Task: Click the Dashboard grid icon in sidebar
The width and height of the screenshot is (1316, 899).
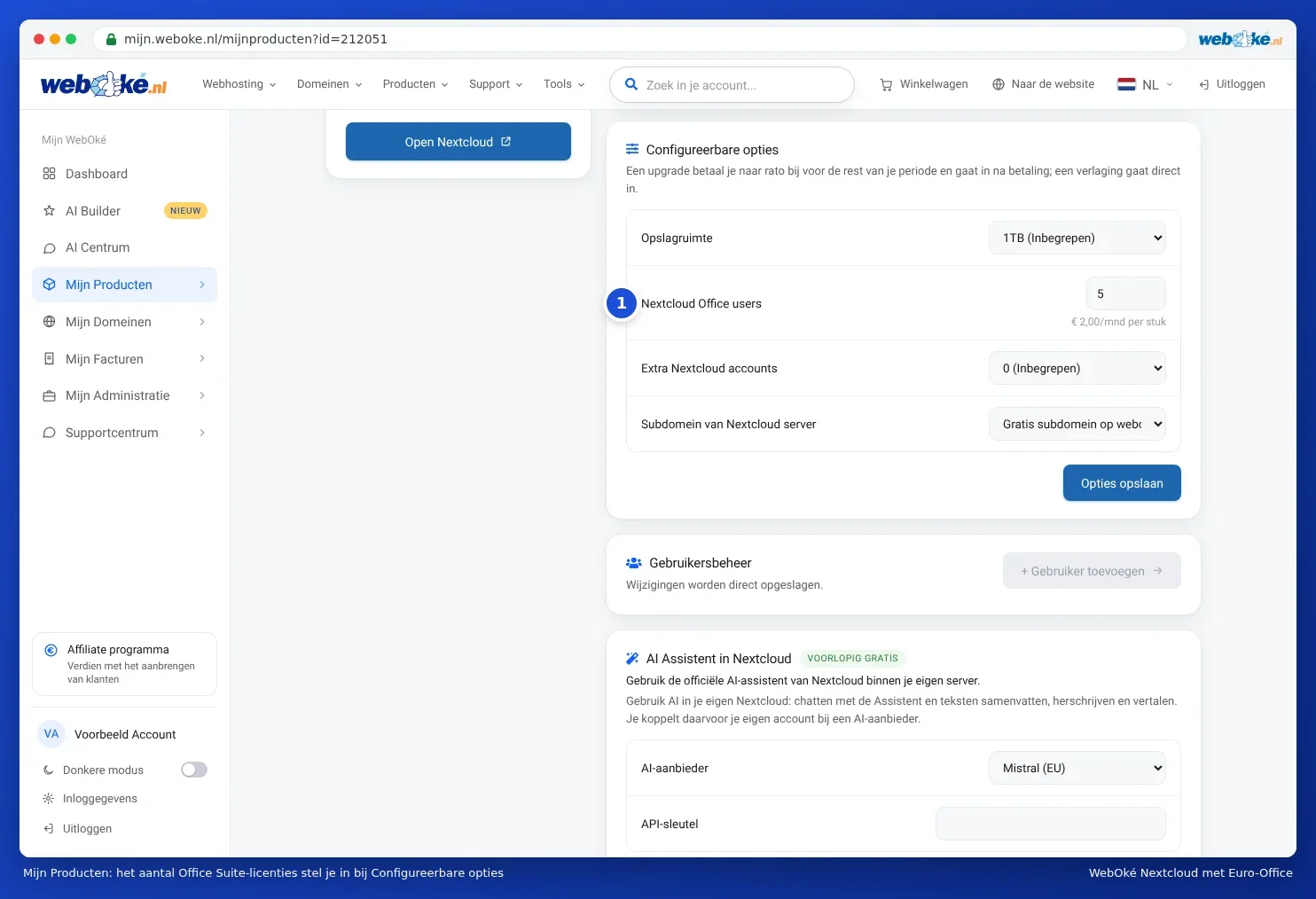Action: [x=49, y=174]
